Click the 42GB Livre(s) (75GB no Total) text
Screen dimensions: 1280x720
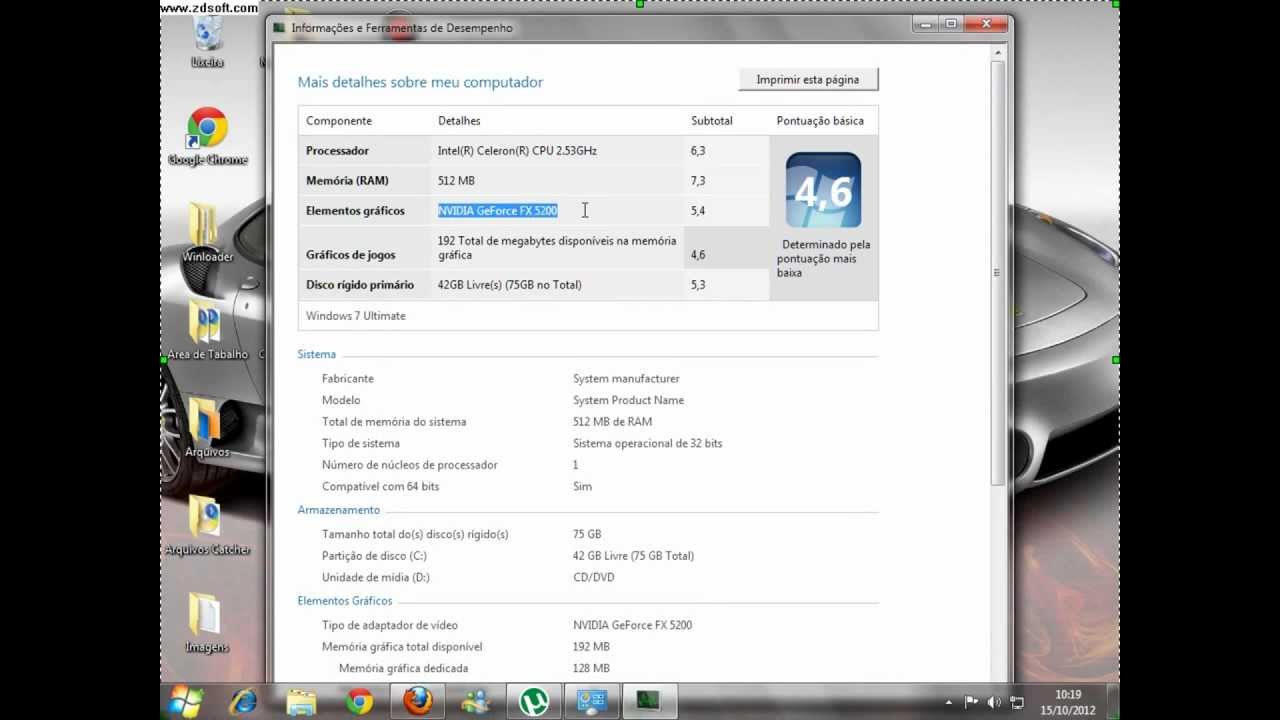[509, 285]
